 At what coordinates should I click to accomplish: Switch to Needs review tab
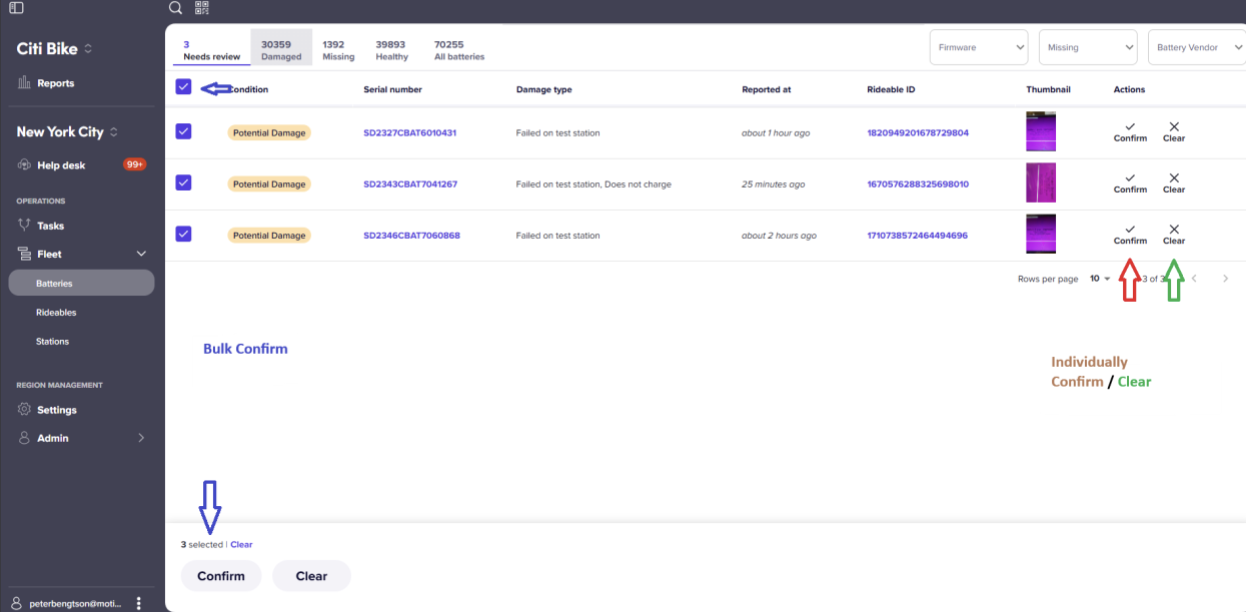[x=211, y=50]
